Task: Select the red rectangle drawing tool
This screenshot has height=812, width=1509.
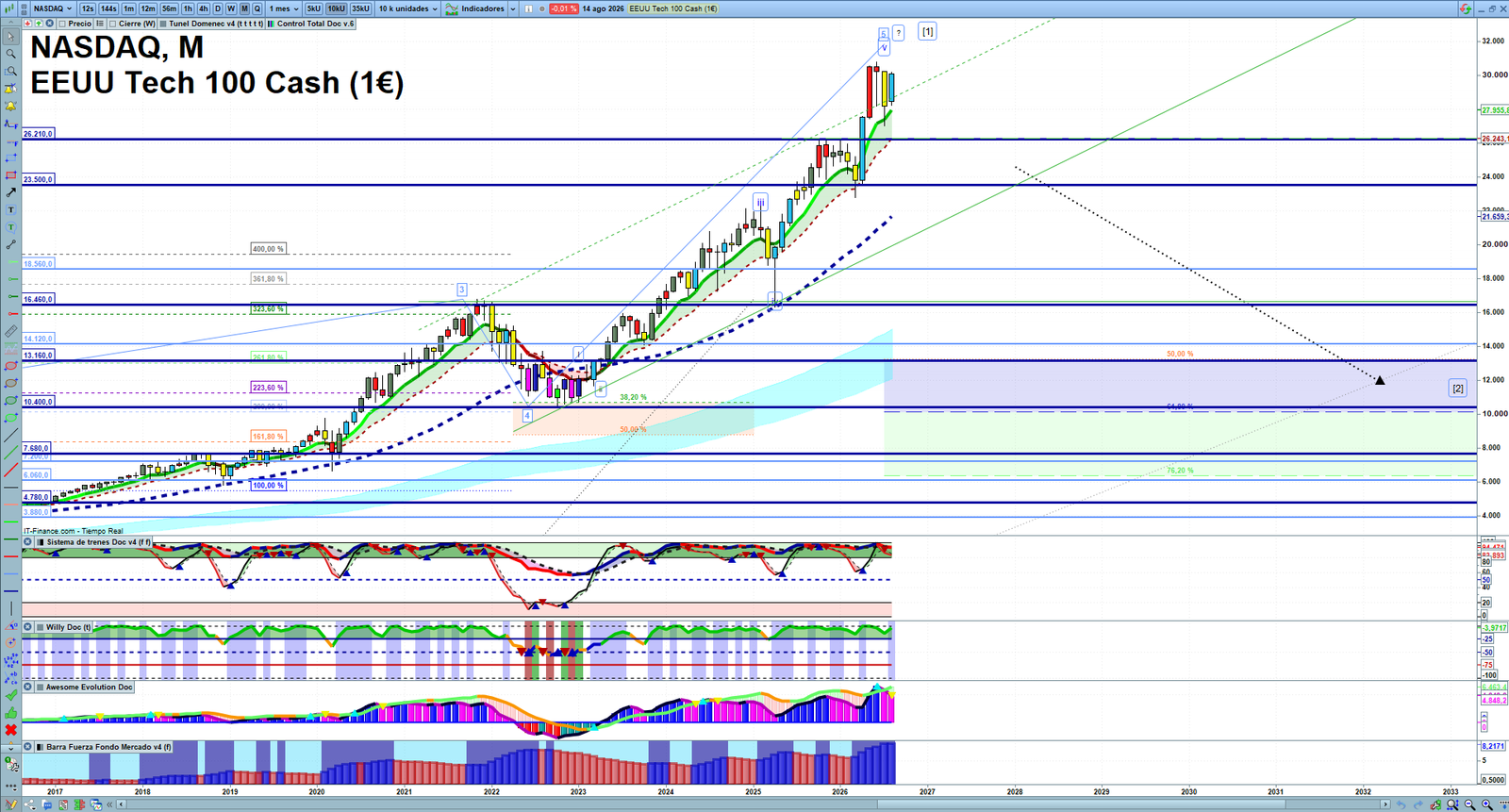Action: 10,175
